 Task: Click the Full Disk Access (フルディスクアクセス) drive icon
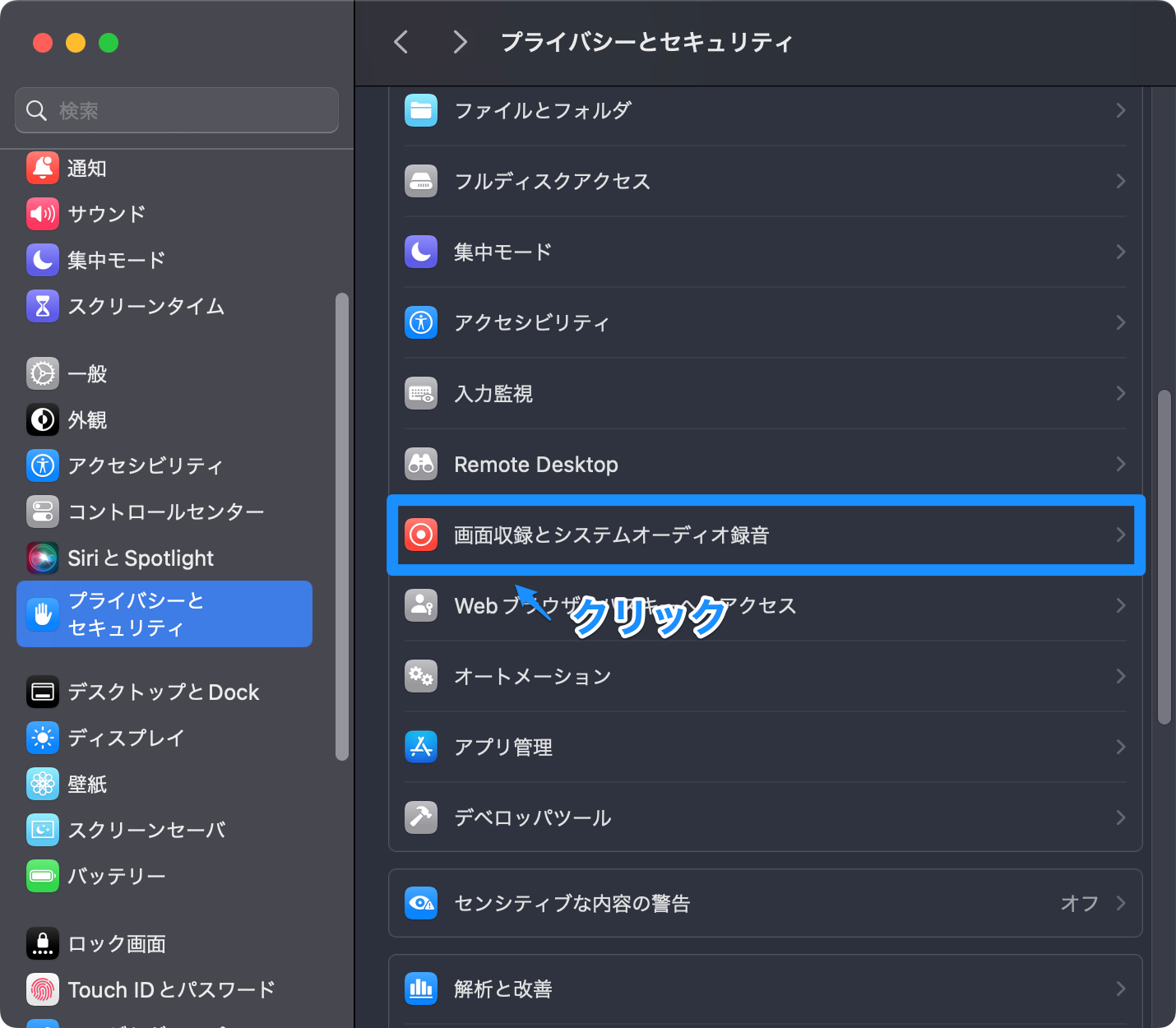point(421,181)
